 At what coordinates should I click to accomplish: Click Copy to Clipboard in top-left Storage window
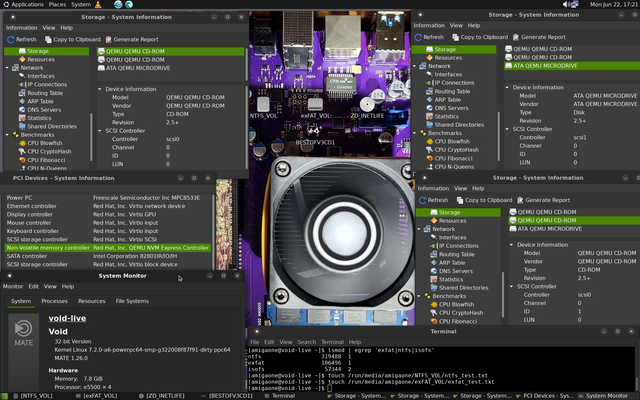pyautogui.click(x=73, y=40)
